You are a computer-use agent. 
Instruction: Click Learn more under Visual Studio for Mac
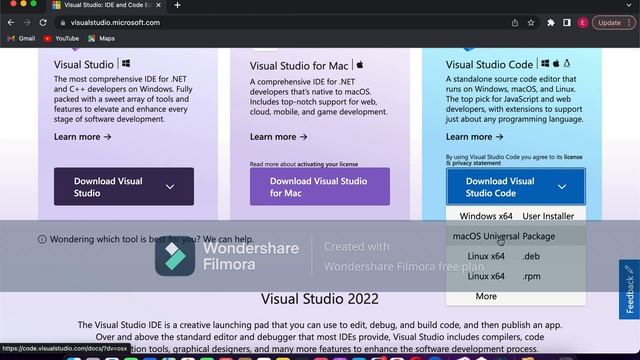[x=278, y=137]
